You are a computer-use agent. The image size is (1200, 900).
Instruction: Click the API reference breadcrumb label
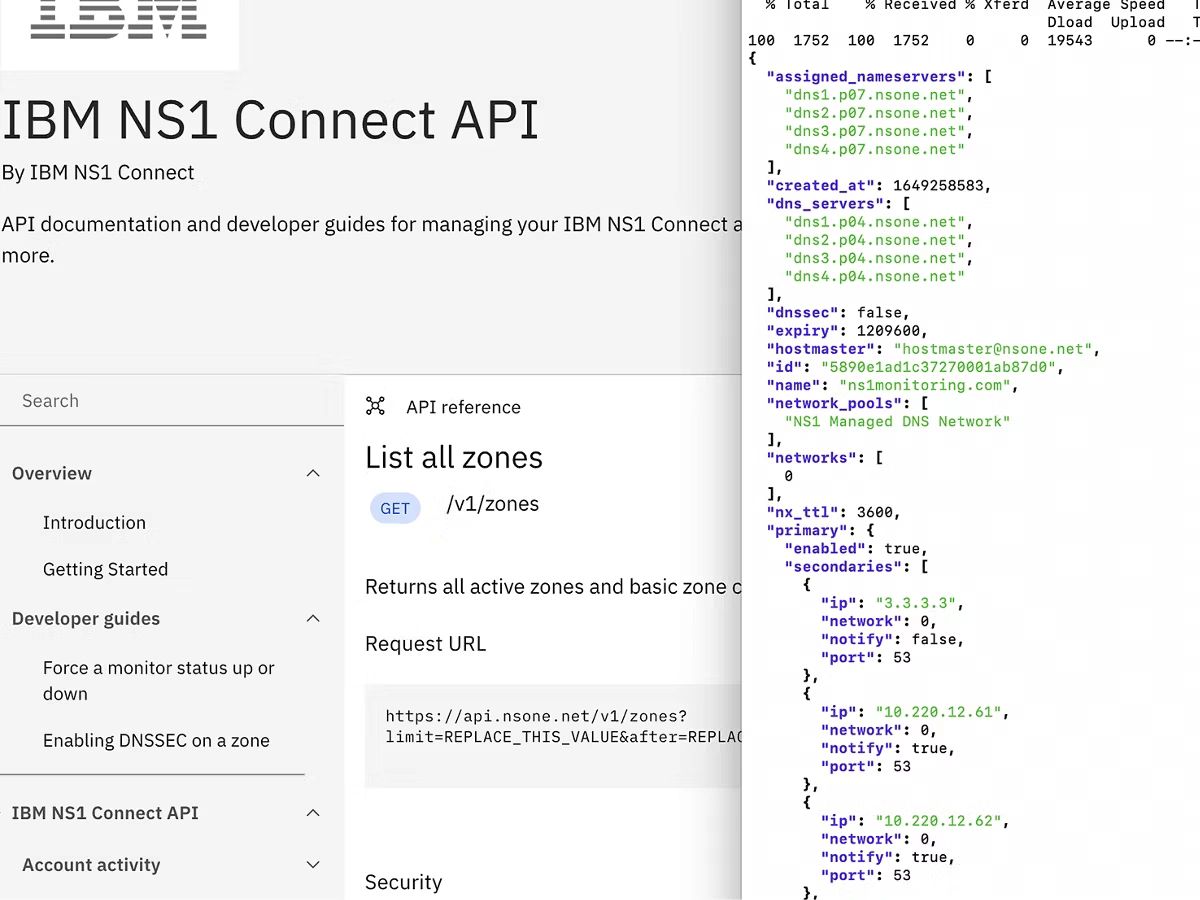coord(463,406)
